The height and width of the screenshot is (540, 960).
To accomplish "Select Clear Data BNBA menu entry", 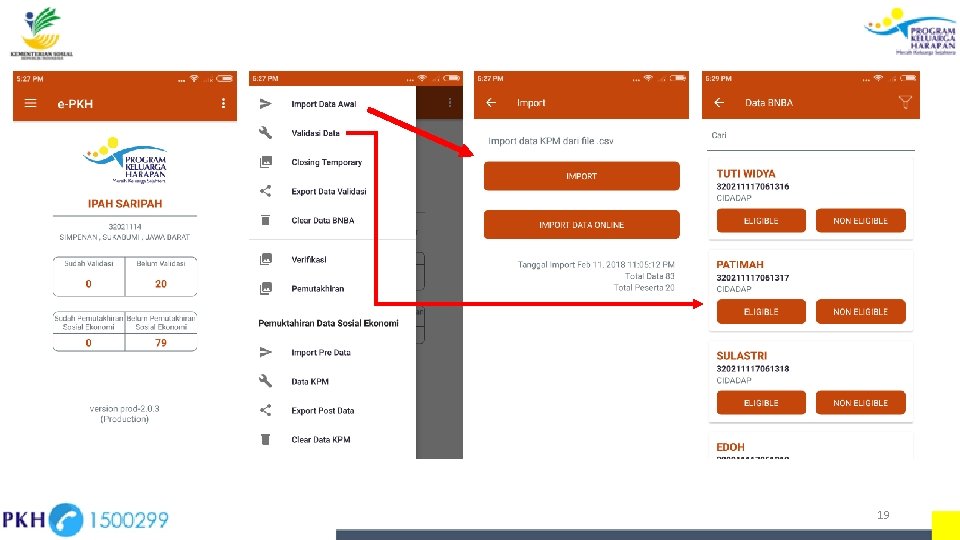I will (323, 220).
